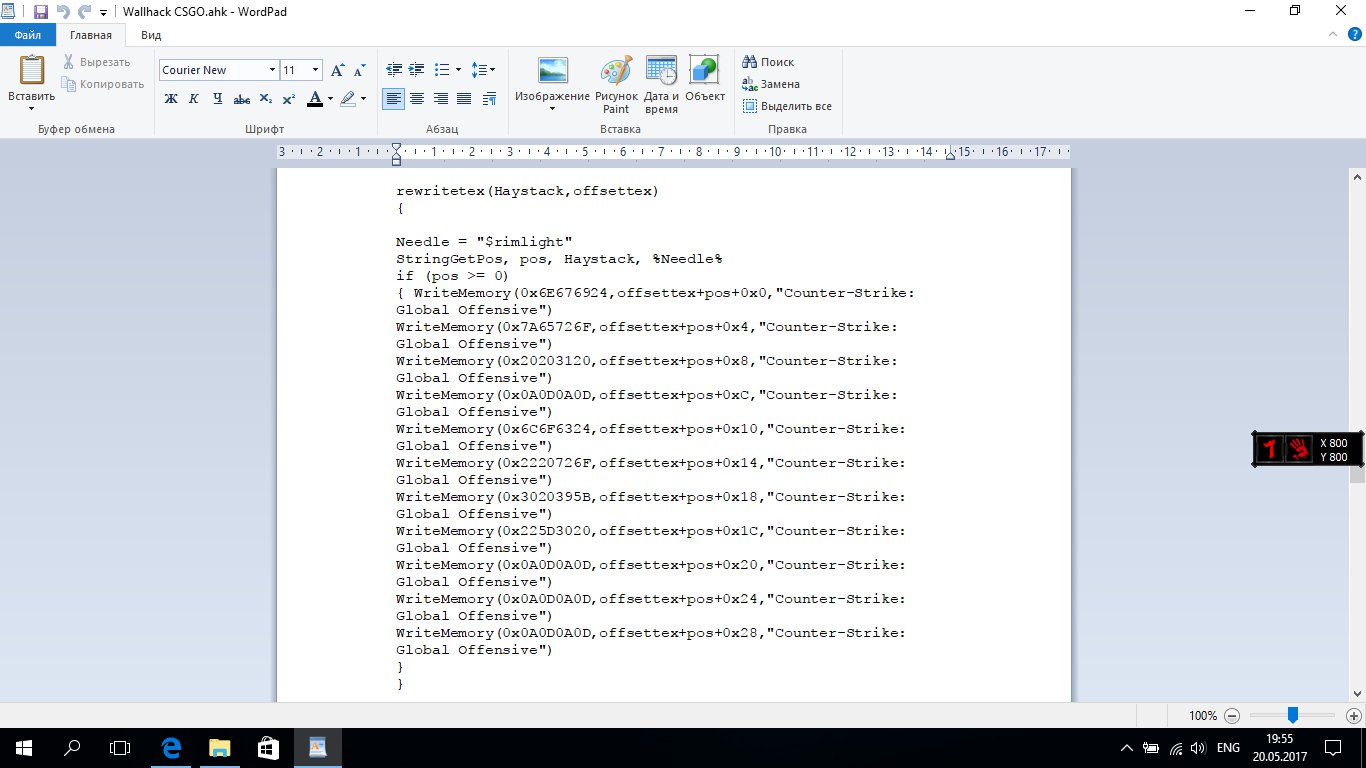Paste with the Вставить clipboard icon
This screenshot has height=768, width=1366.
32,70
